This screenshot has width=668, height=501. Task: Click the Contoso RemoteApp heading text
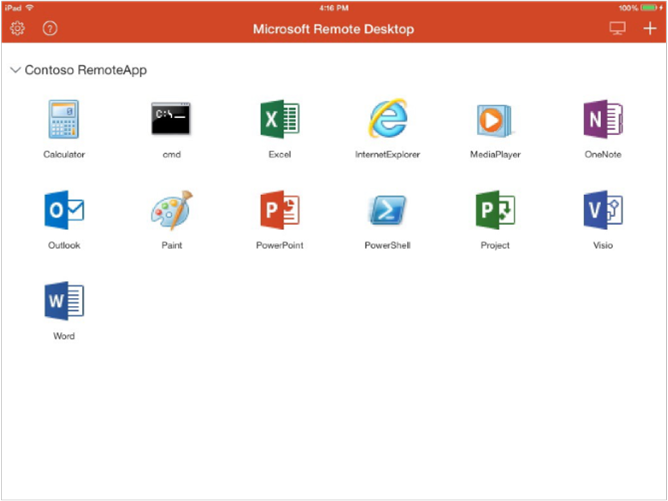point(86,70)
